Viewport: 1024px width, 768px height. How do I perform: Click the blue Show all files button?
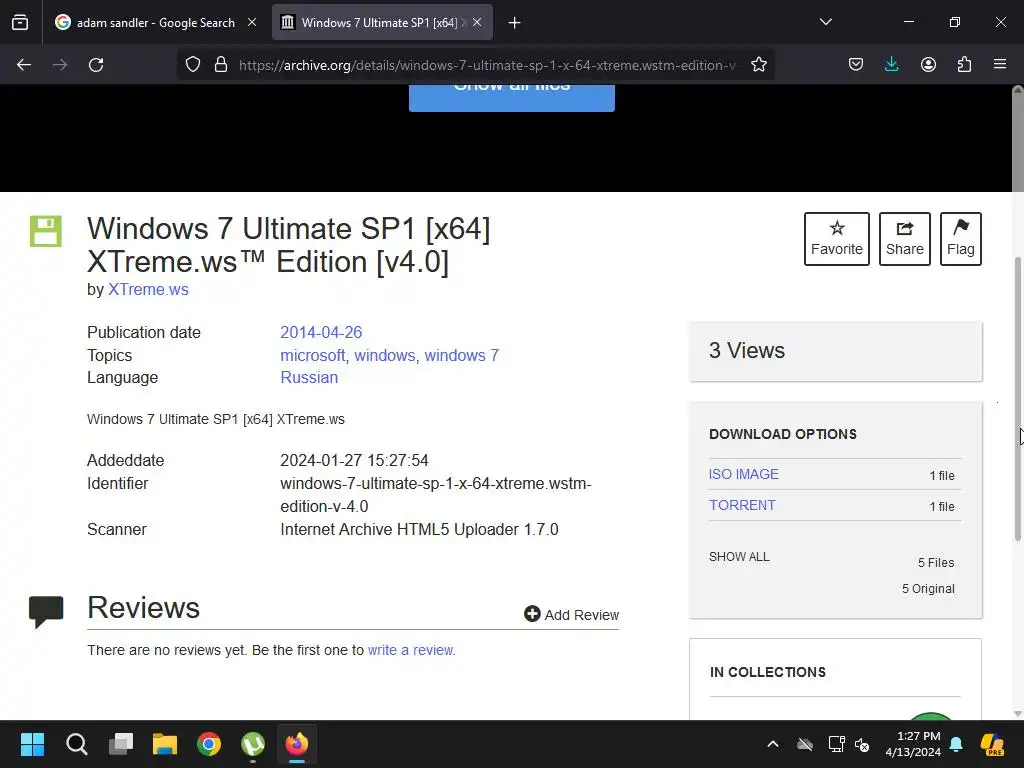point(511,98)
